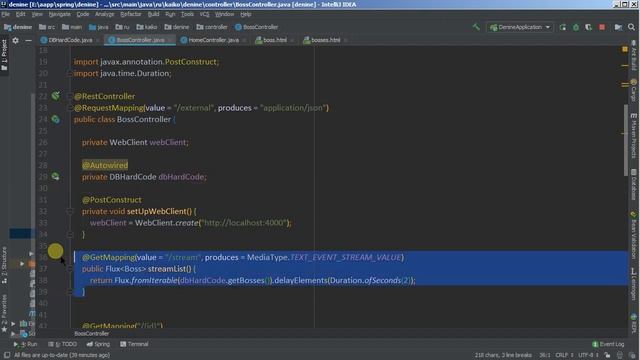Viewport: 640px width, 360px height.
Task: Hide the project panel with the minus icon
Action: 28,40
